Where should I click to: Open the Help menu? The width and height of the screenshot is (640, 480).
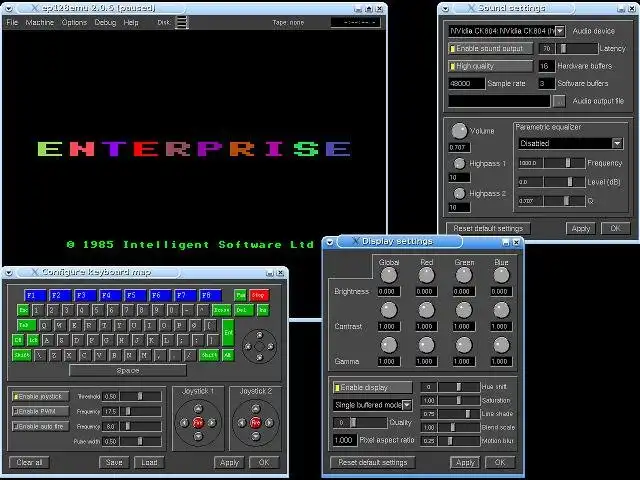[131, 22]
